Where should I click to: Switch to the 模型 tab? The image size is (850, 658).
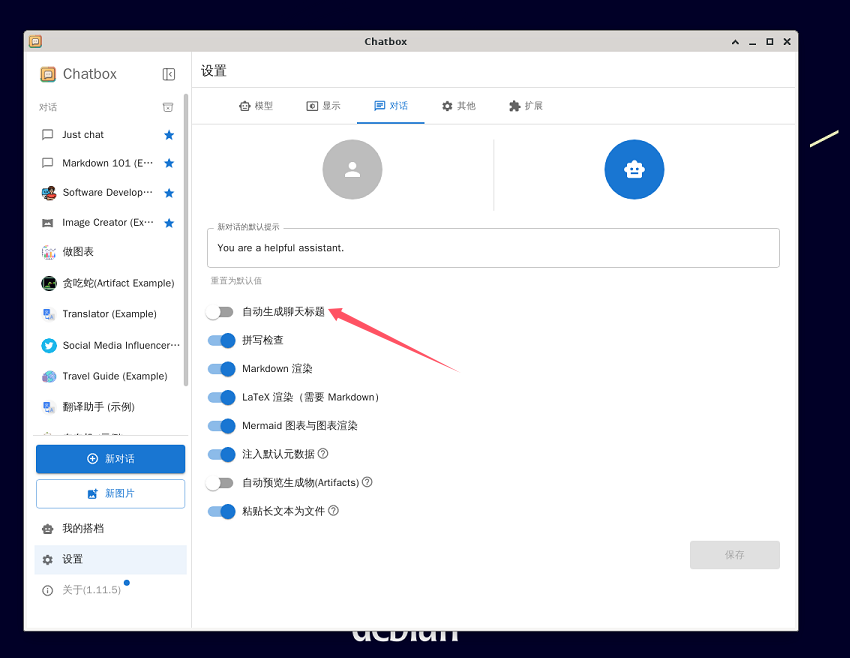(256, 106)
